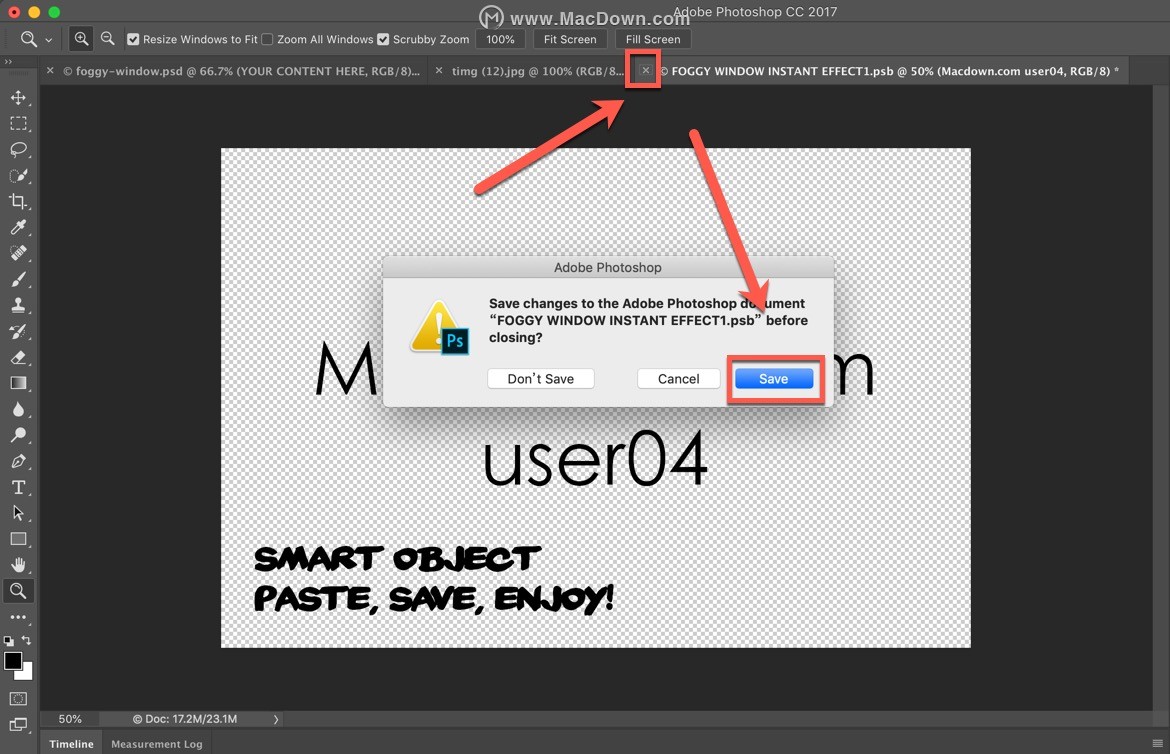Uncheck Resize Windows to Fit
The height and width of the screenshot is (754, 1170).
tap(133, 40)
